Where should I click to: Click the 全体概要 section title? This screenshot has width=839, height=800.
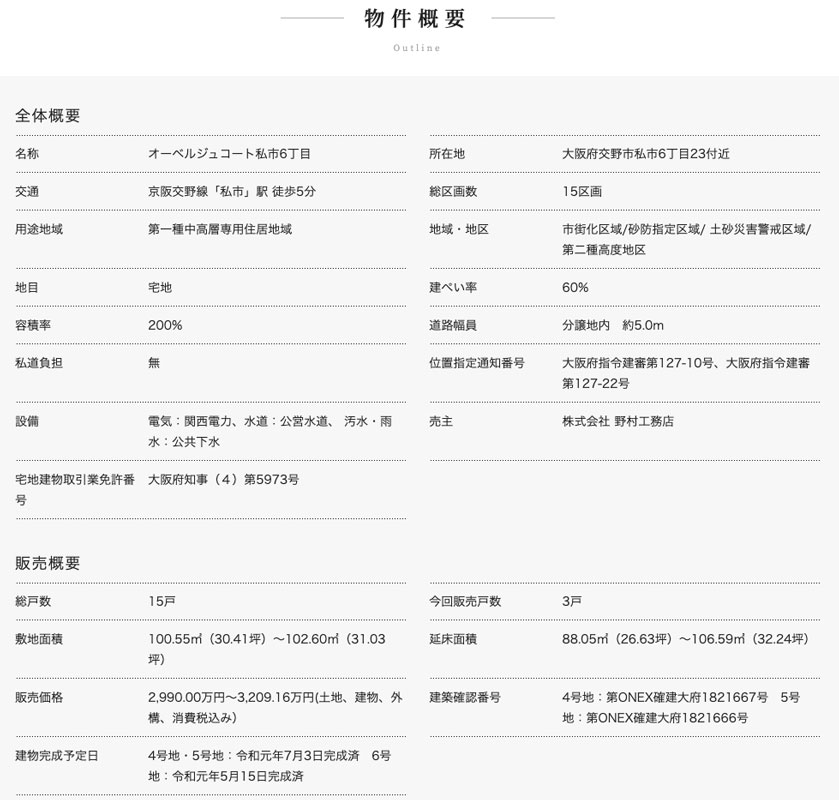48,115
